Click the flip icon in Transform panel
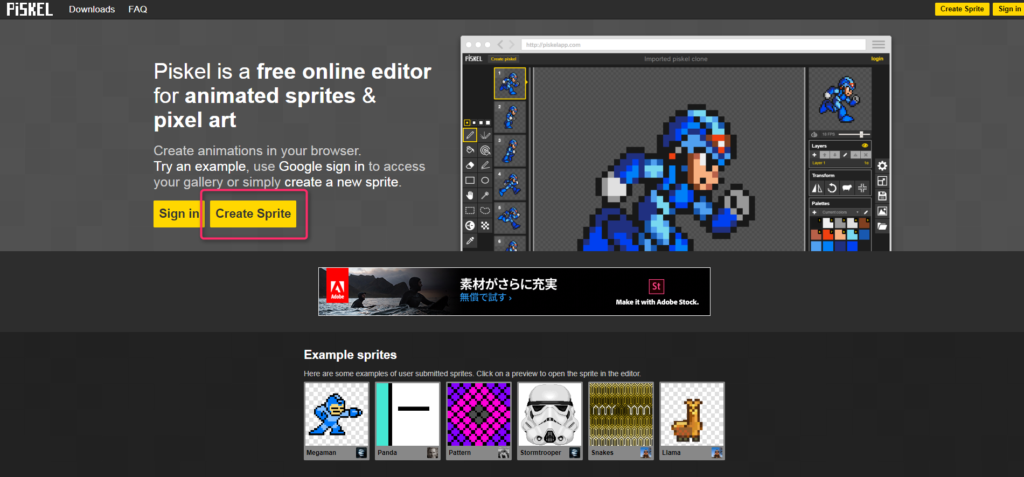The height and width of the screenshot is (477, 1024). [x=817, y=188]
